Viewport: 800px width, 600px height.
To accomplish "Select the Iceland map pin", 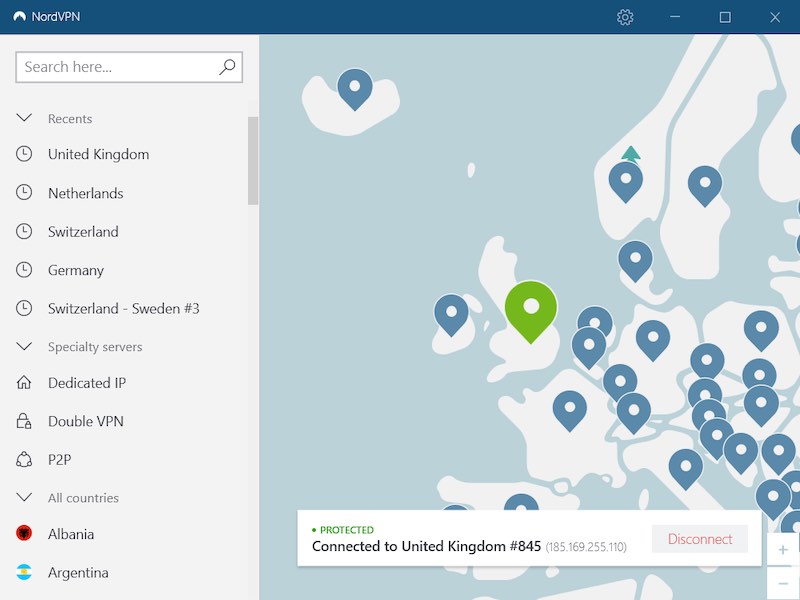I will click(355, 89).
